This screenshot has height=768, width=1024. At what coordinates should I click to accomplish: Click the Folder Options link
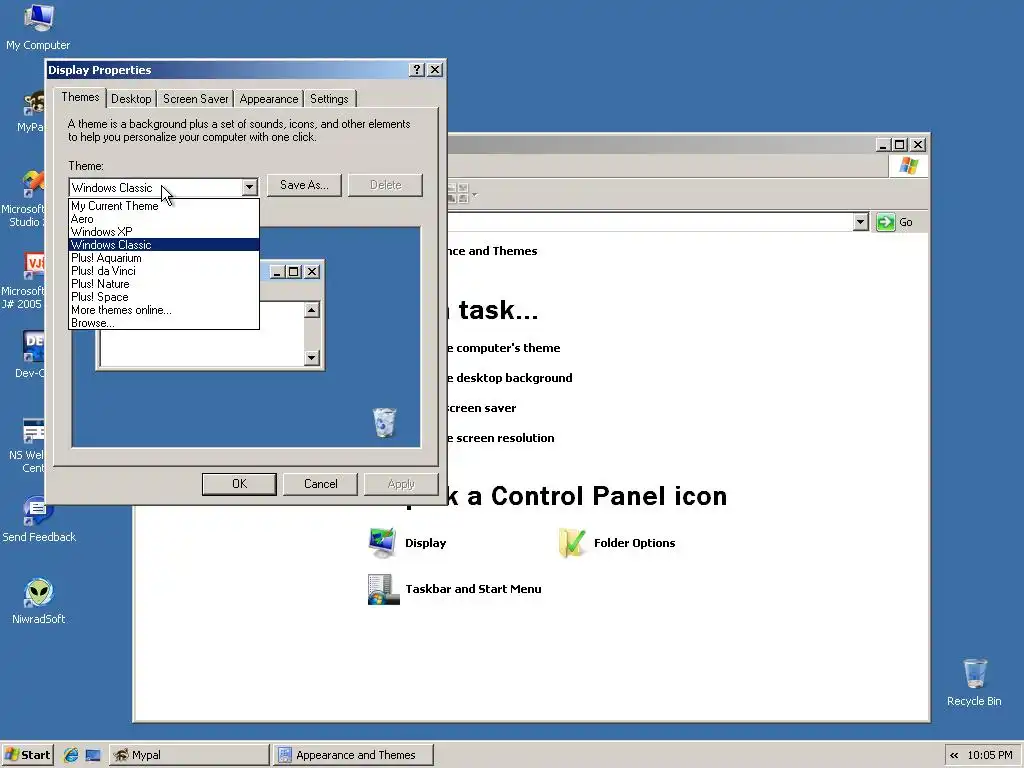(634, 543)
